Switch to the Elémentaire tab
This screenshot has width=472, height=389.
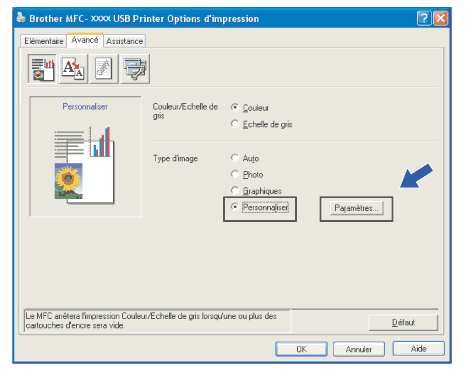(44, 41)
